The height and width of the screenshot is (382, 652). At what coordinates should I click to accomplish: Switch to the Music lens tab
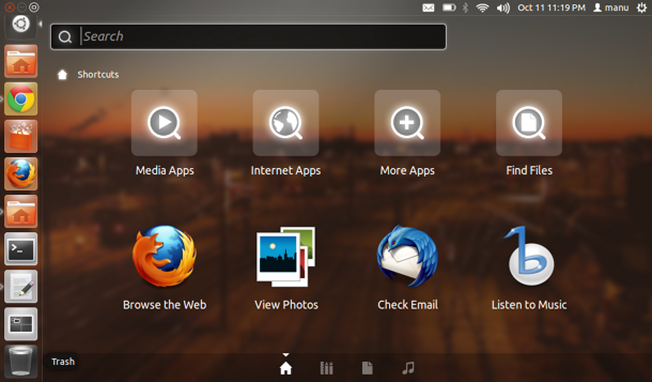[408, 368]
